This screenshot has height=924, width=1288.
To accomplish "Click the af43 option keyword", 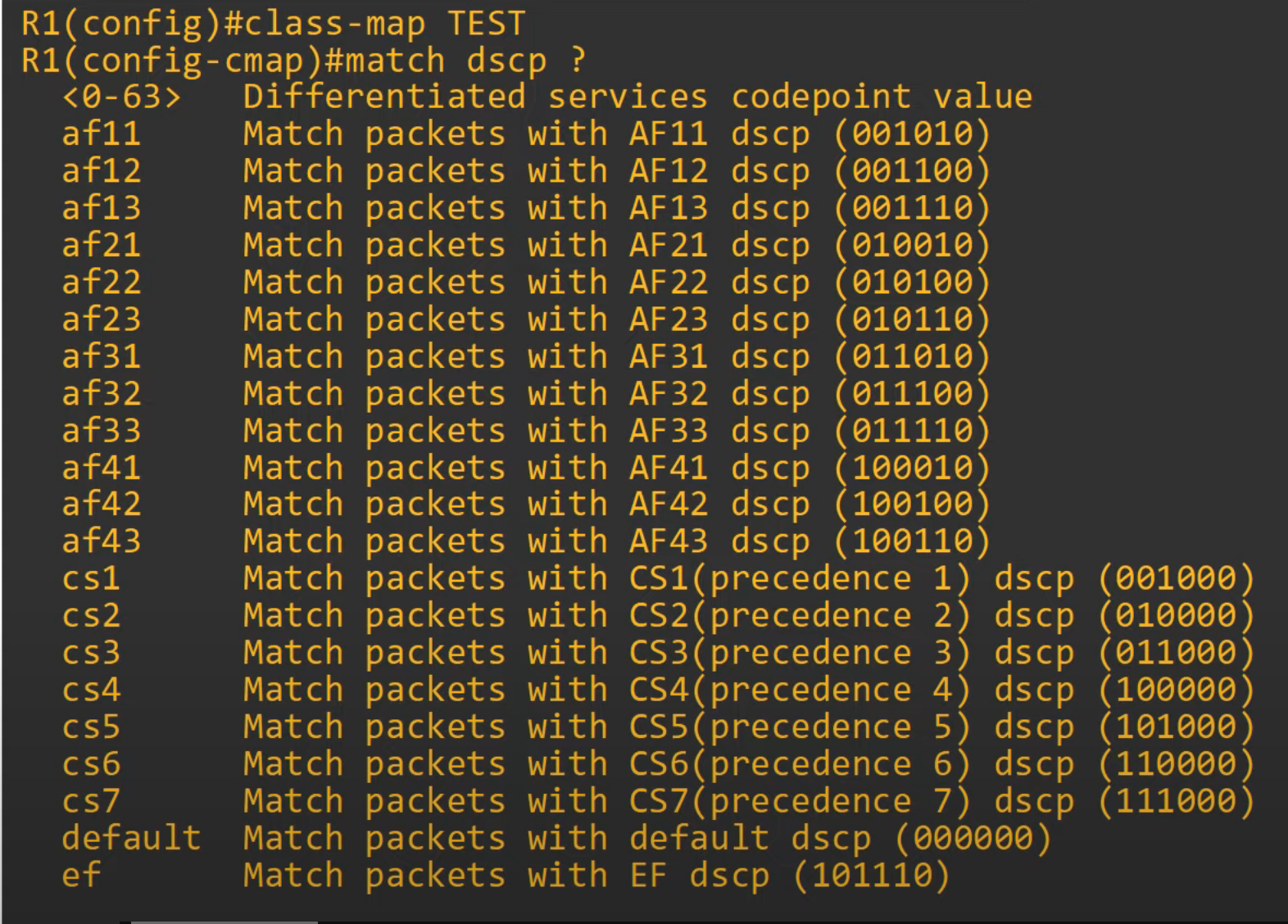I will click(x=101, y=541).
